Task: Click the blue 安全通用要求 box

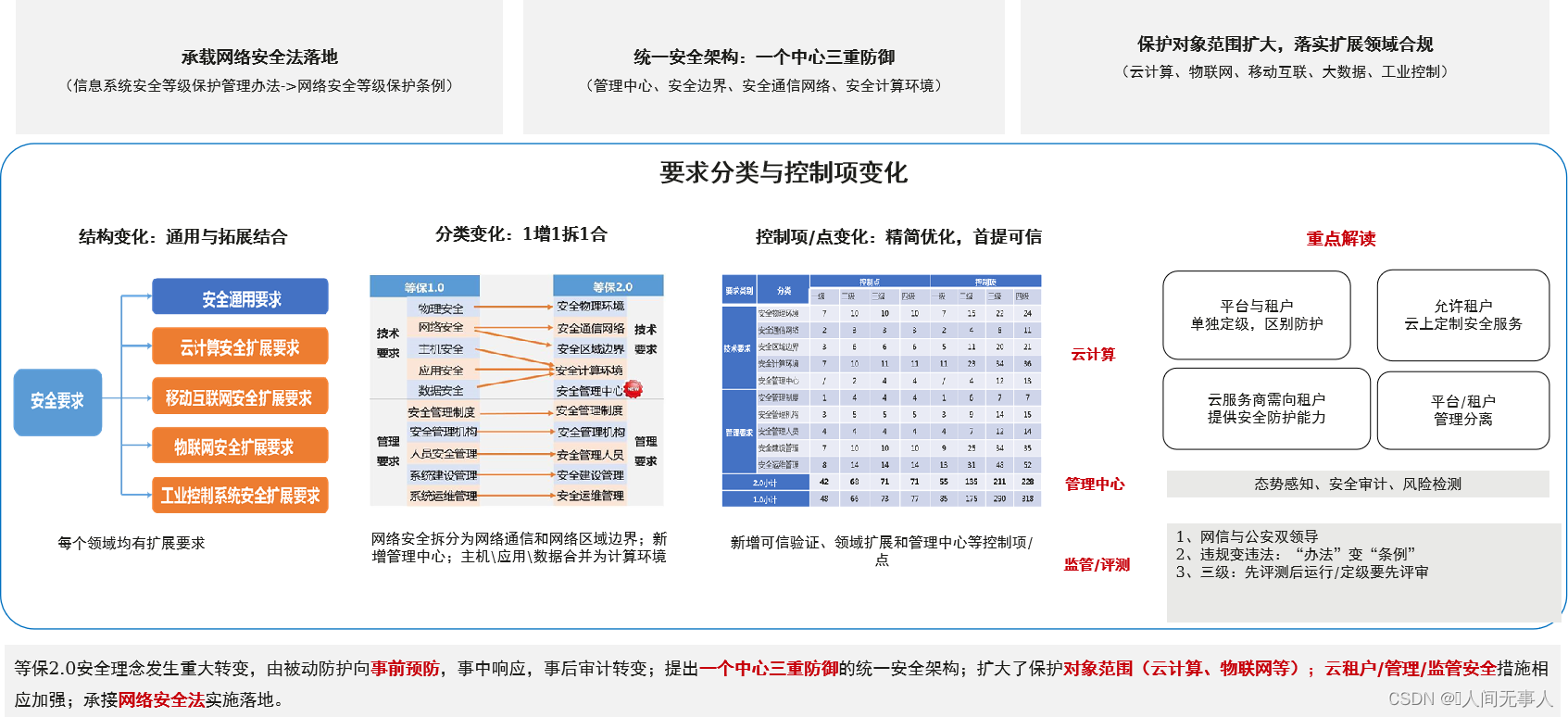Action: [240, 296]
